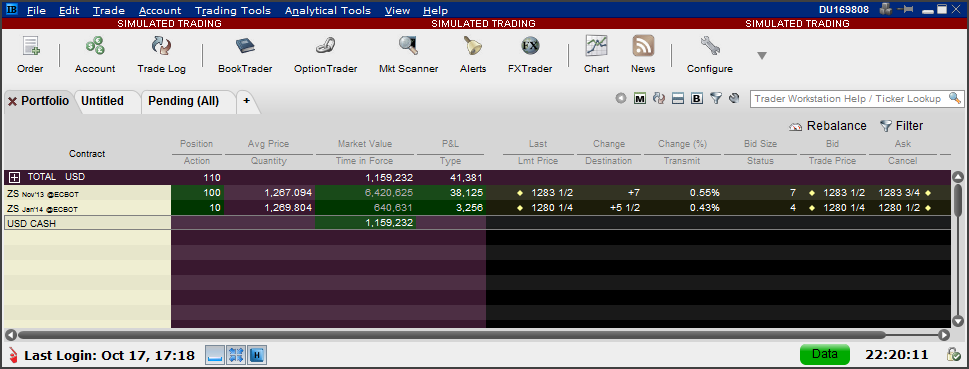
Task: Open the Order ticket tool
Action: click(30, 54)
